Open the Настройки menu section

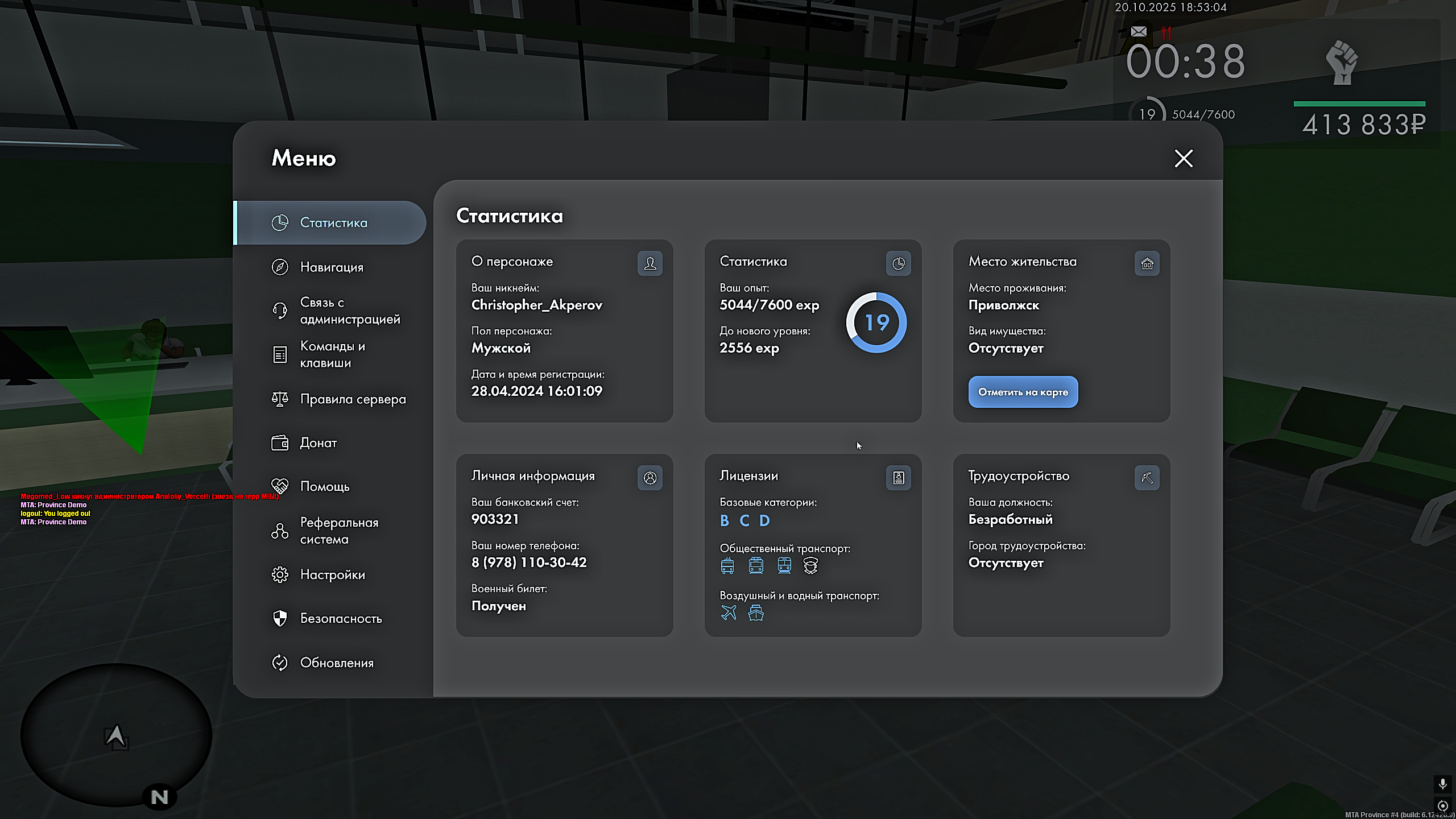coord(332,574)
